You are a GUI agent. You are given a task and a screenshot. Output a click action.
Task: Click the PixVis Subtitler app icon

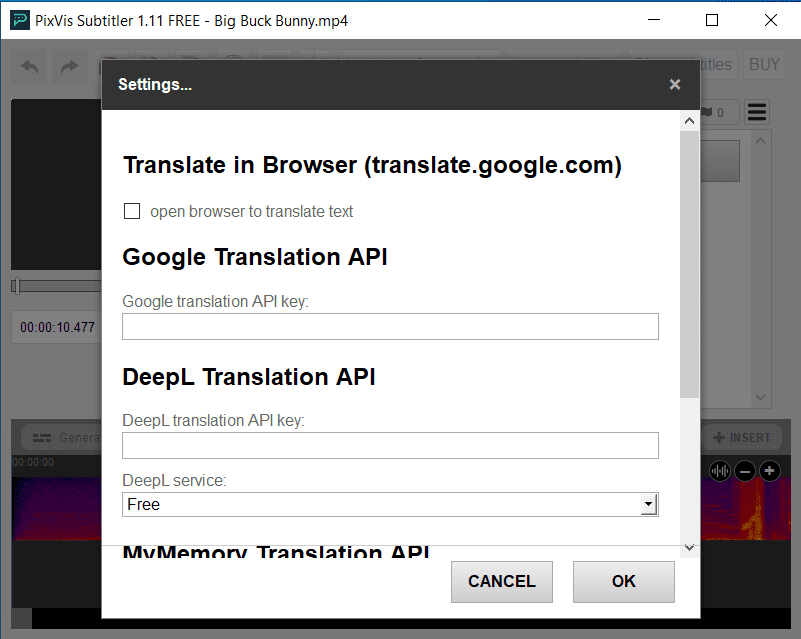(x=20, y=20)
